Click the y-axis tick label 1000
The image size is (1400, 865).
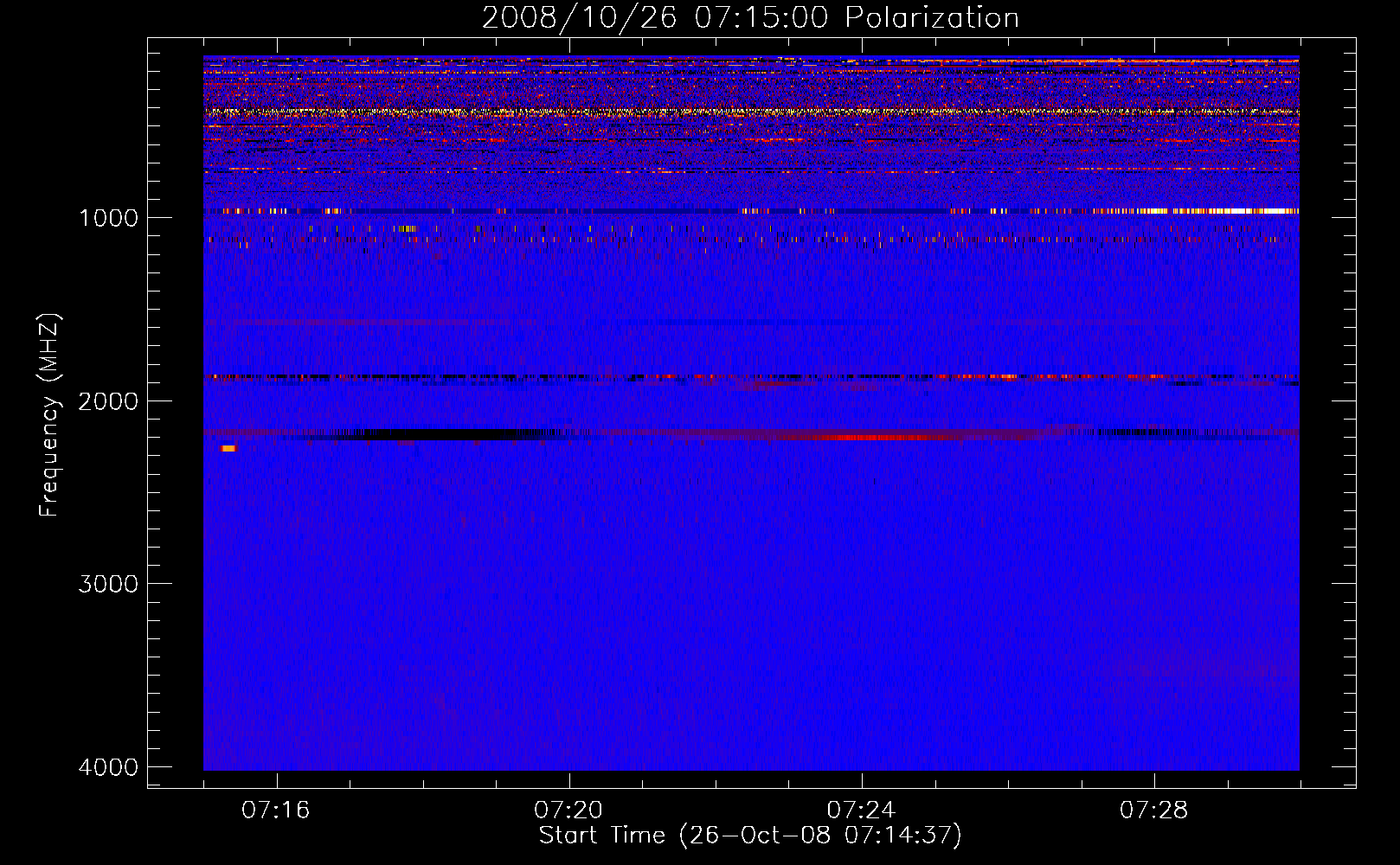(108, 217)
